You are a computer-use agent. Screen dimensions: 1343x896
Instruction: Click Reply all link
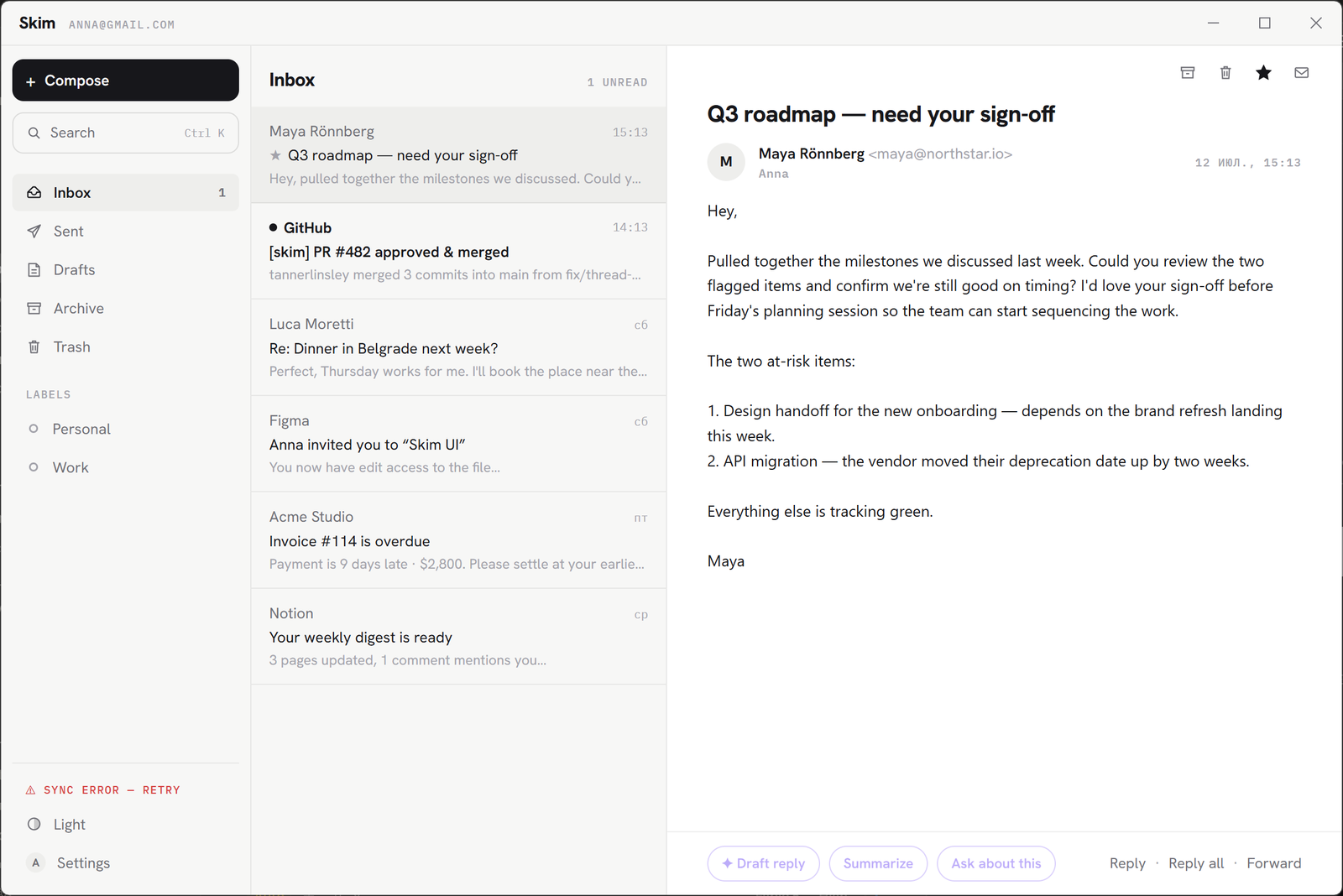1196,863
